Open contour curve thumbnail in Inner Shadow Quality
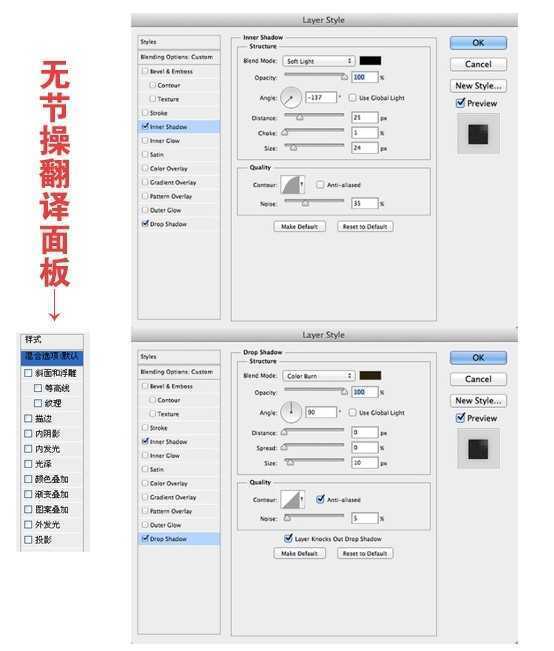This screenshot has height=651, width=554. coord(290,184)
